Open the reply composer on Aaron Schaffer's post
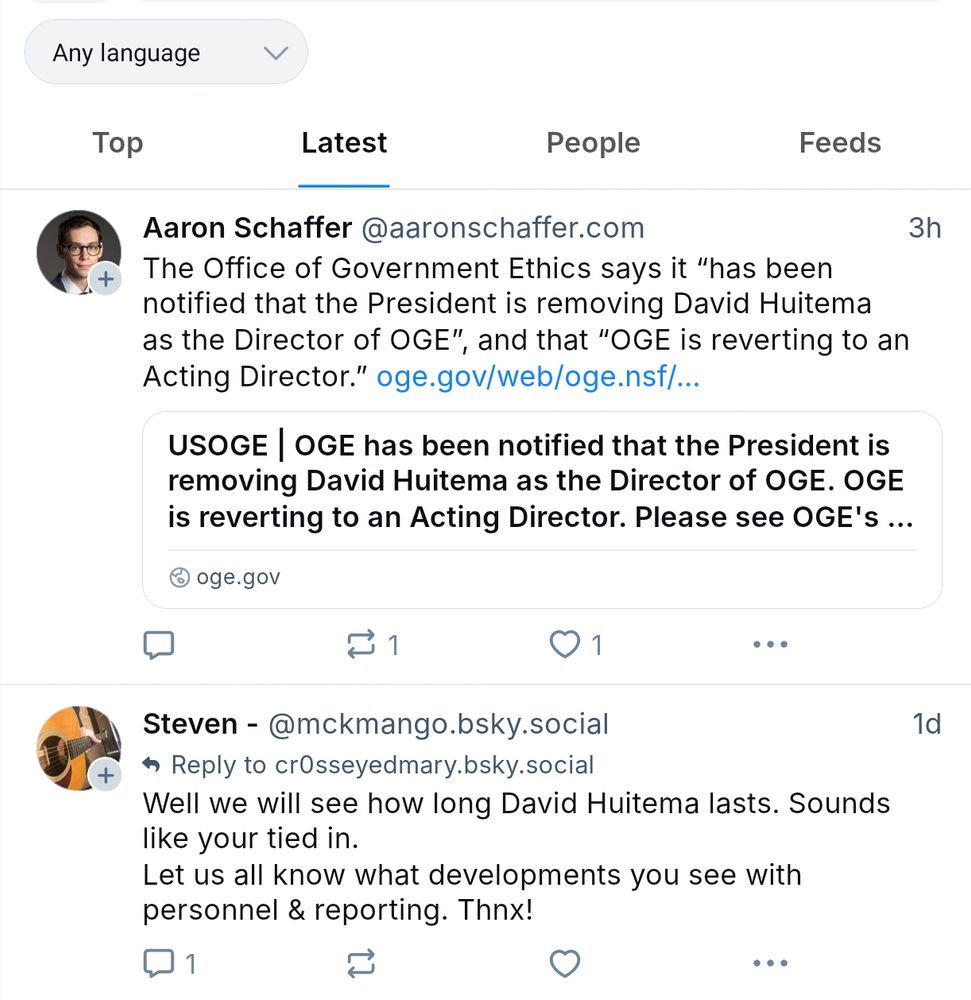971x1000 pixels. click(x=160, y=644)
